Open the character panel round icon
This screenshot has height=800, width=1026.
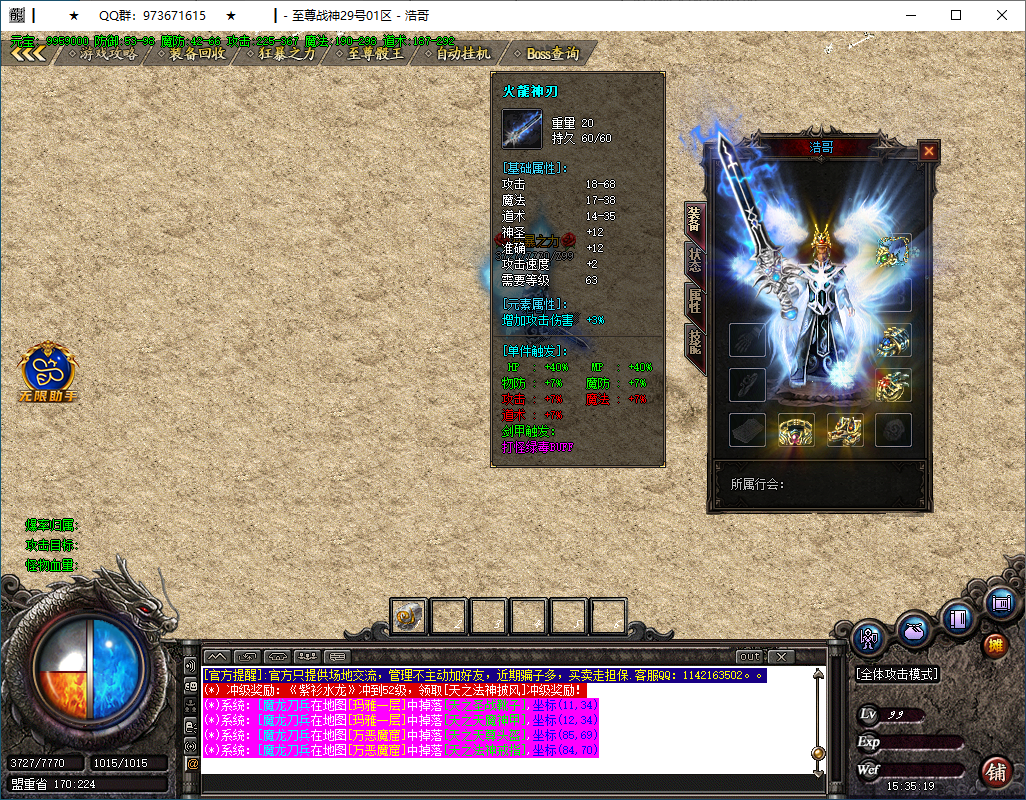[x=869, y=638]
